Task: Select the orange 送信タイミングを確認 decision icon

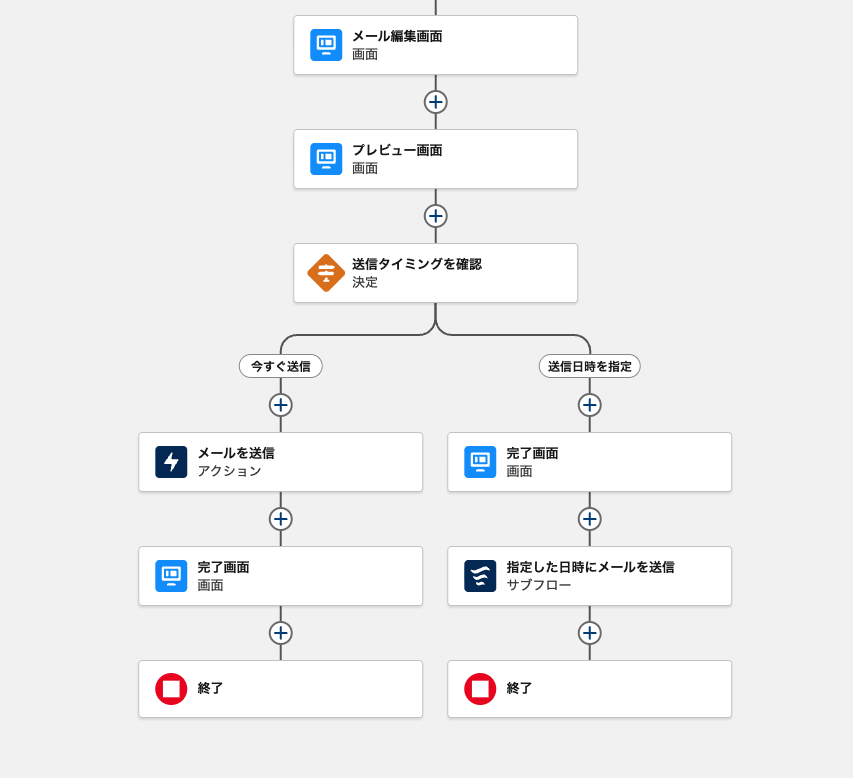Action: (326, 273)
